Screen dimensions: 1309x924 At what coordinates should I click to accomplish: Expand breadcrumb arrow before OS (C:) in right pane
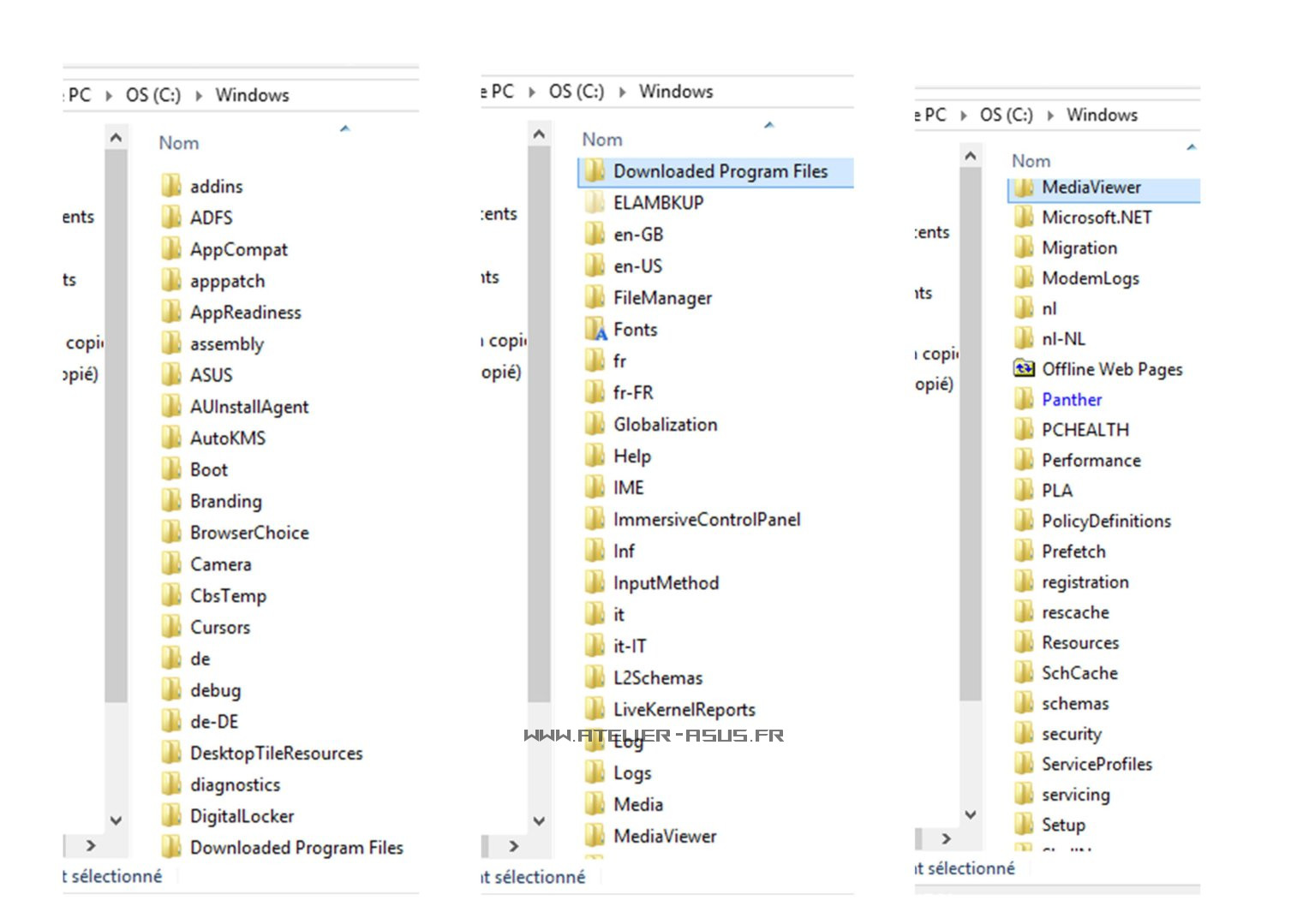click(x=964, y=116)
